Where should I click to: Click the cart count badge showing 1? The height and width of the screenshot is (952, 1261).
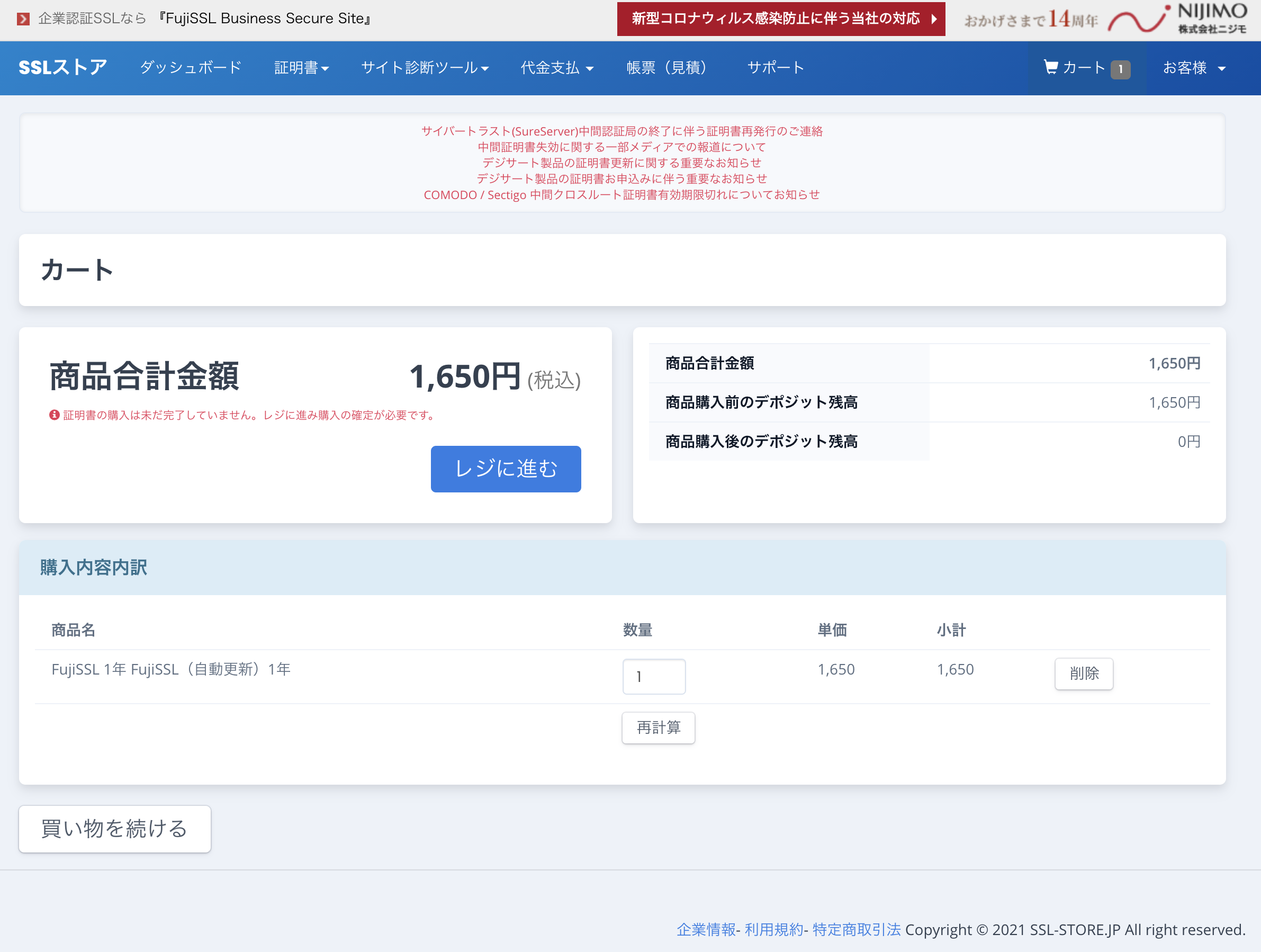pos(1120,69)
